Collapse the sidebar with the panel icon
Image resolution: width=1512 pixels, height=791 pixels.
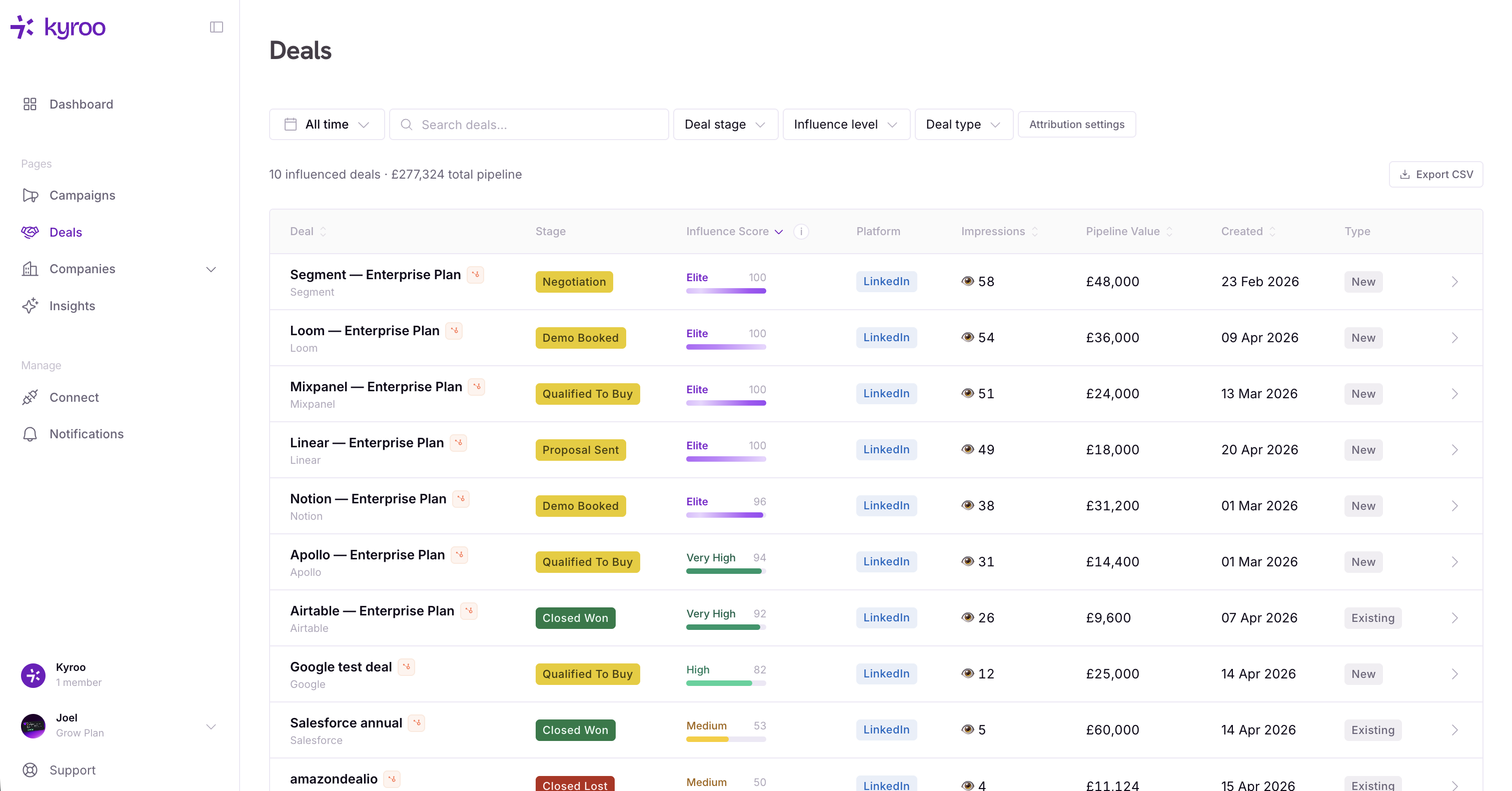click(216, 27)
